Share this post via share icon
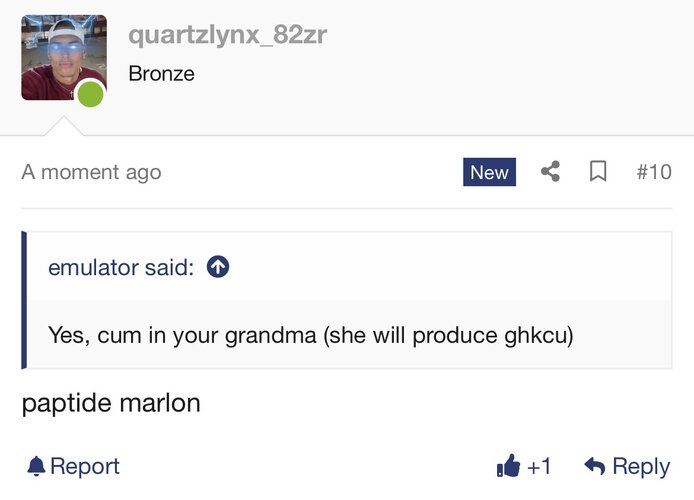Screen dimensions: 694x500 point(551,172)
